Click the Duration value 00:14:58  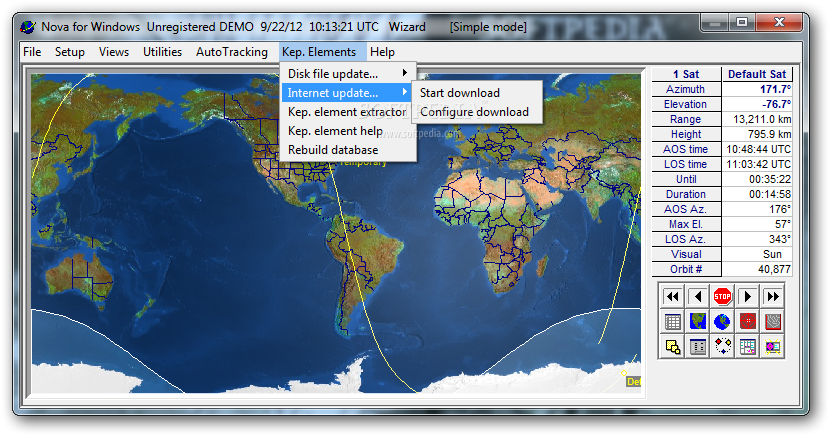click(757, 194)
